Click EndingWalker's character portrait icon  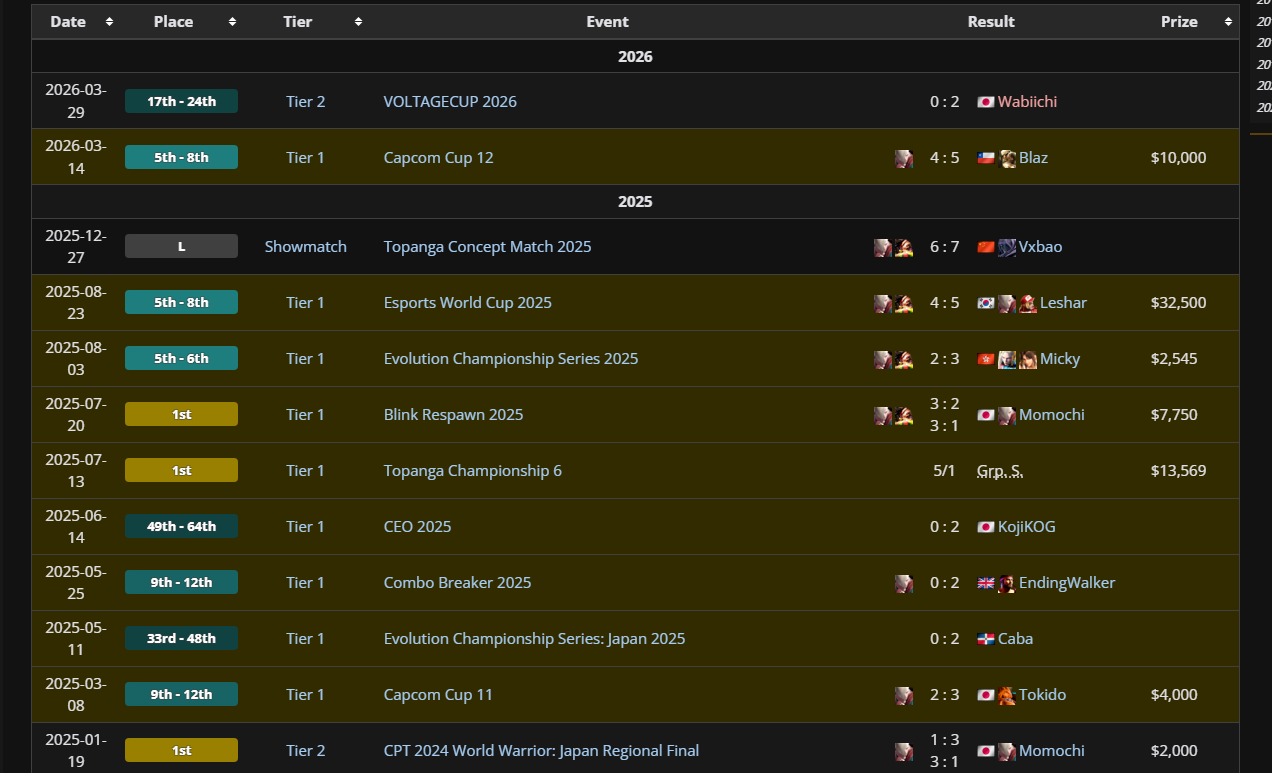click(x=1007, y=583)
